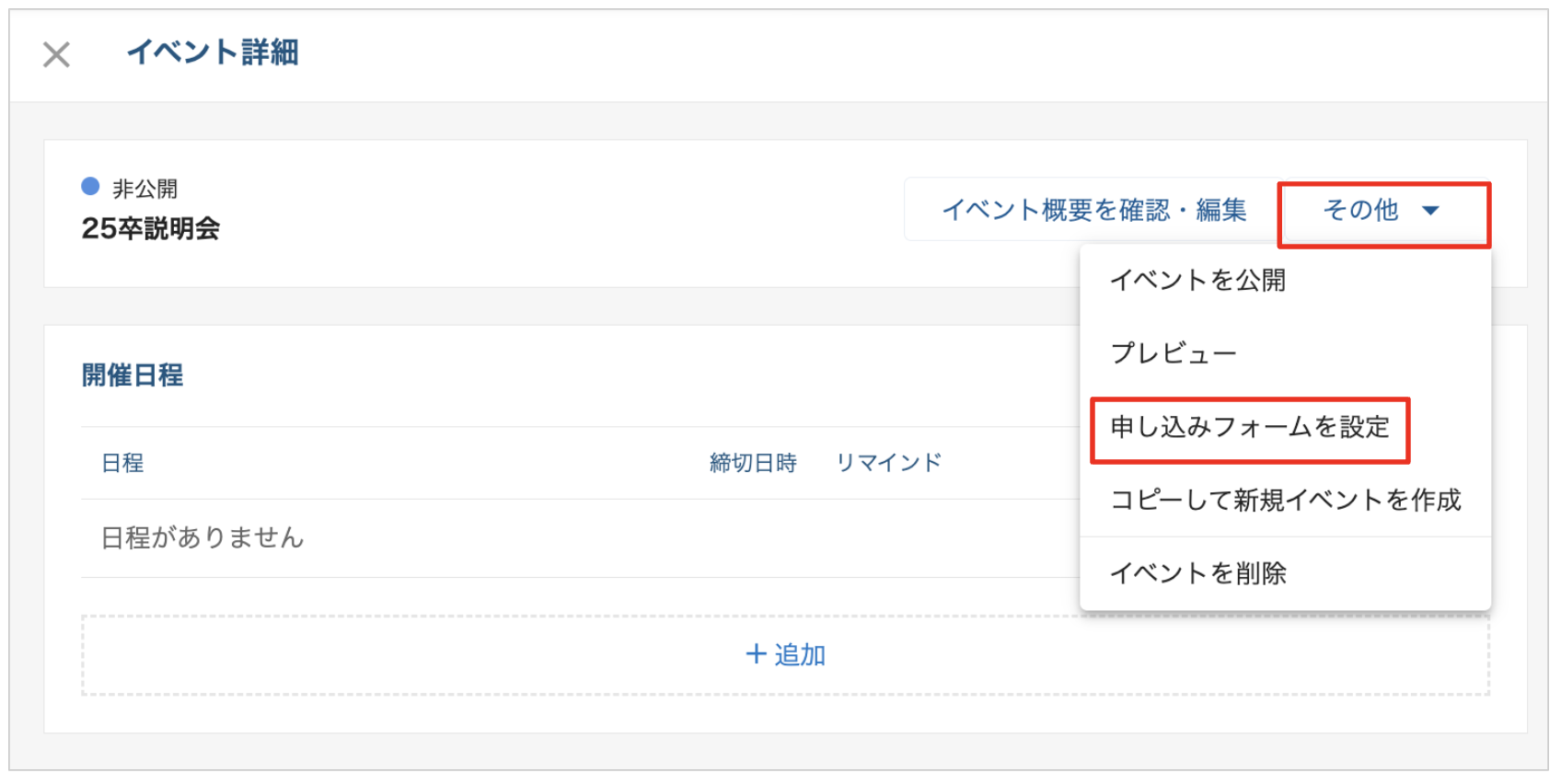Click the 日程がありません empty row
The width and height of the screenshot is (1561, 784).
(x=202, y=537)
